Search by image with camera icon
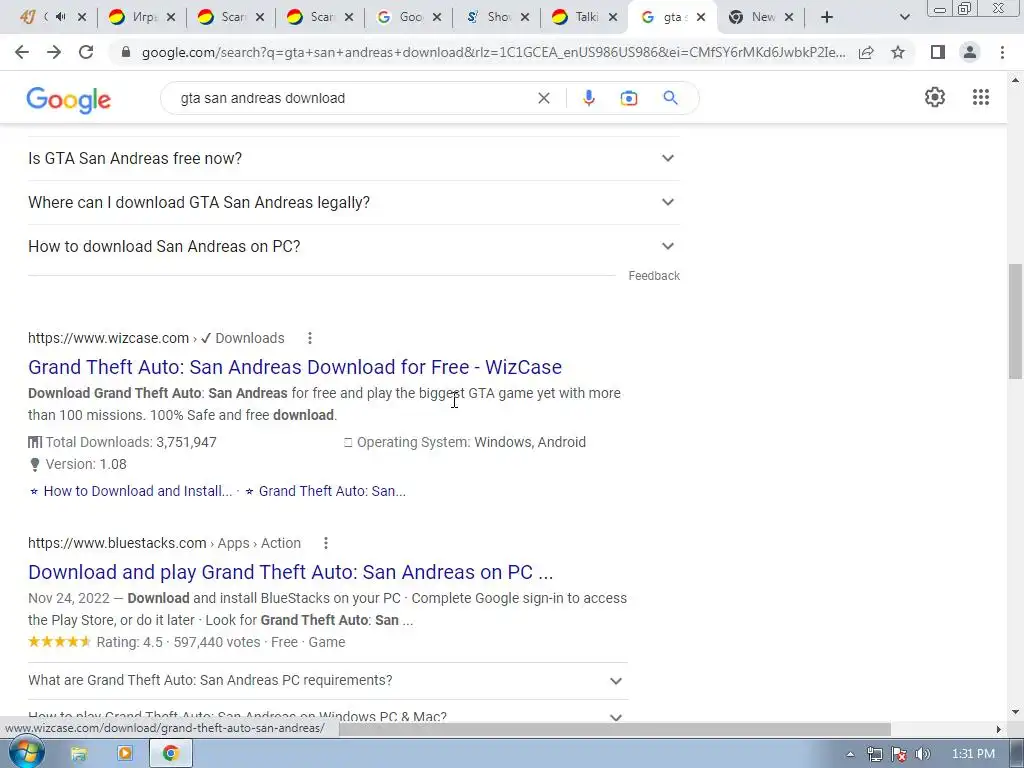The height and width of the screenshot is (768, 1024). tap(628, 98)
